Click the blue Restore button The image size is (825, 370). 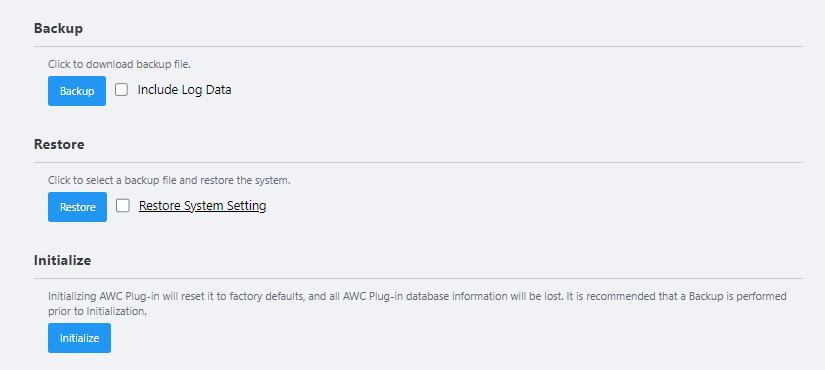coord(77,207)
